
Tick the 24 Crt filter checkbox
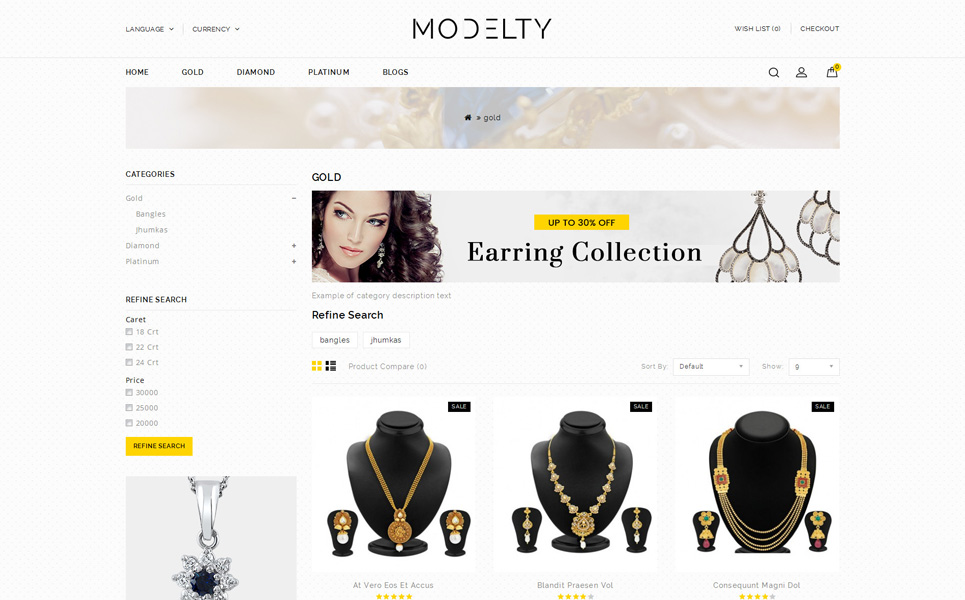coord(129,362)
